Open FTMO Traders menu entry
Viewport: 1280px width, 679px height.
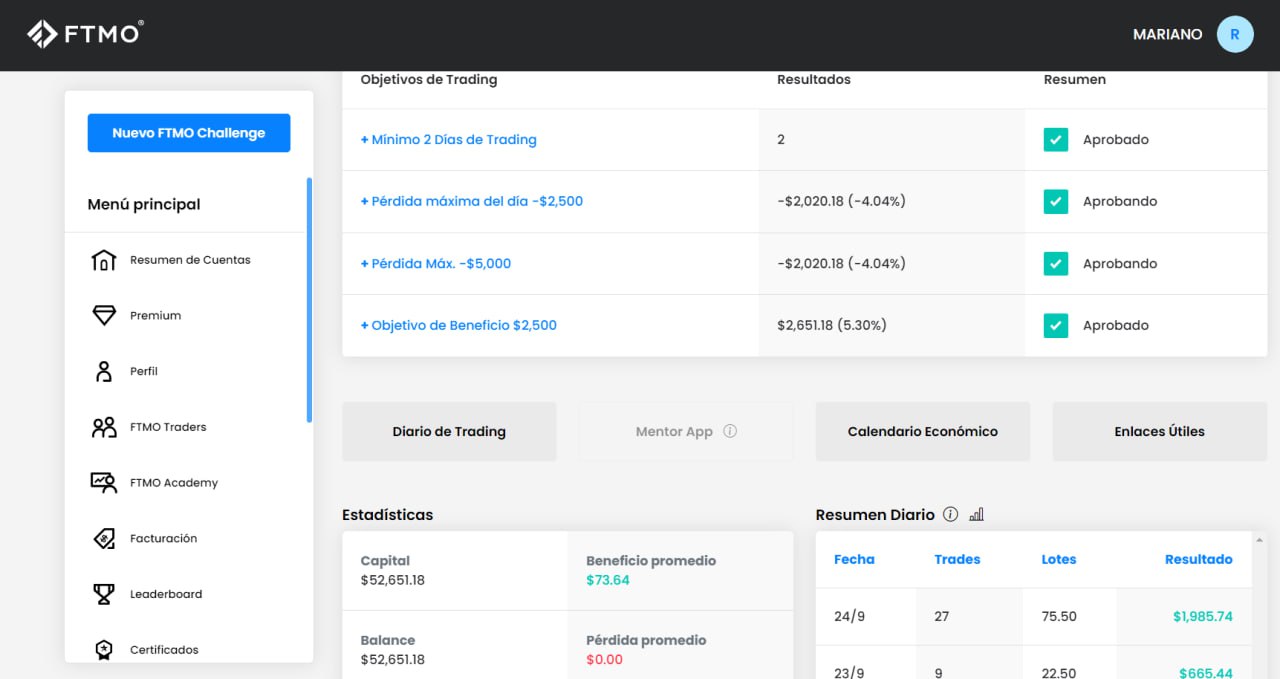pos(168,427)
